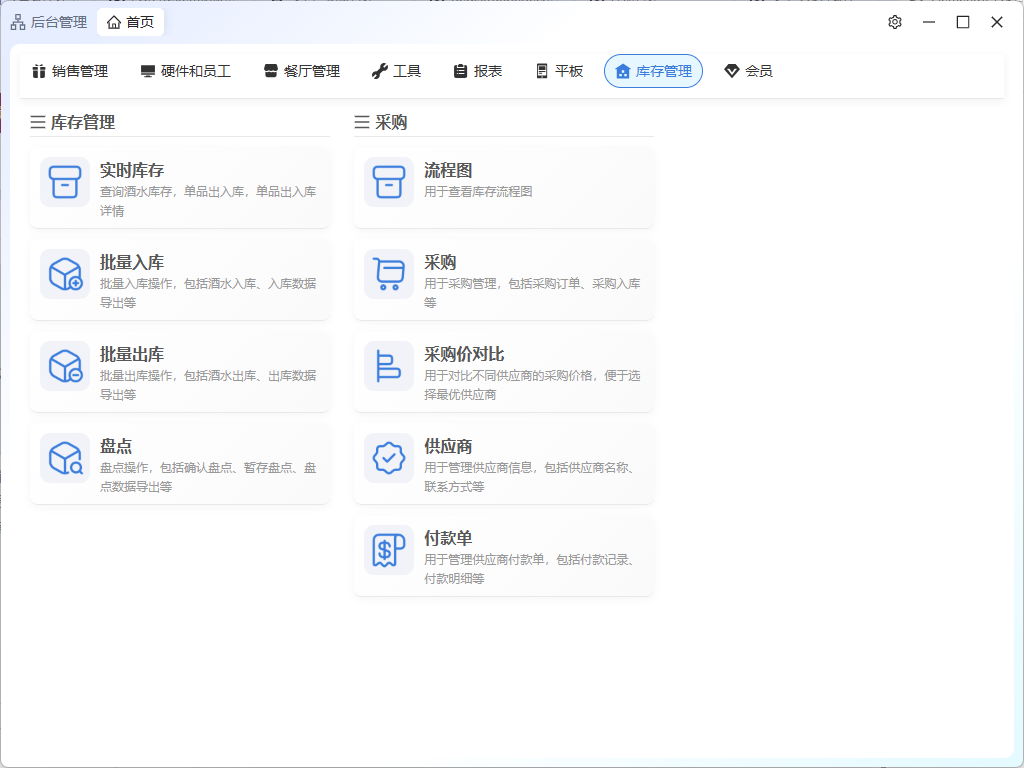Click the 流程图 box icon
Viewport: 1024px width, 768px height.
click(x=389, y=182)
